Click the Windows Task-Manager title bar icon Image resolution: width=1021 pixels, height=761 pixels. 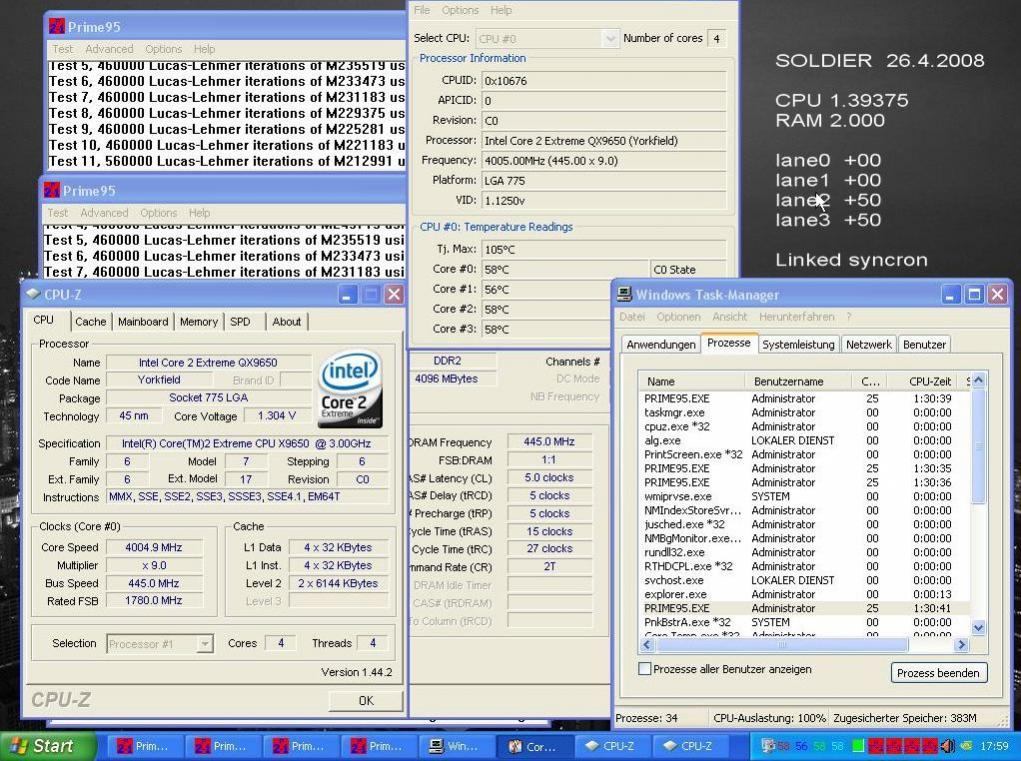pyautogui.click(x=624, y=295)
